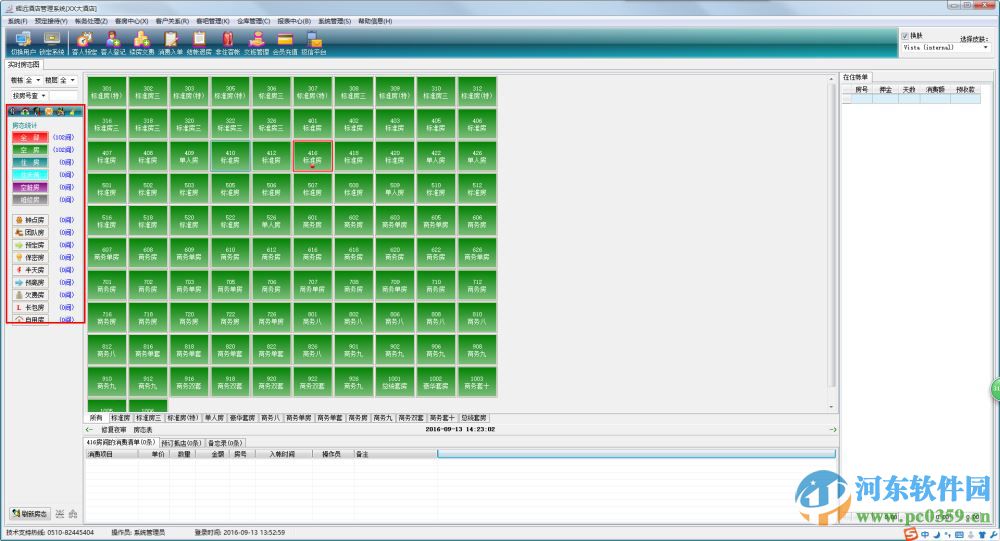Toggle the 换肤 skin checkbox
1000x541 pixels.
(905, 36)
